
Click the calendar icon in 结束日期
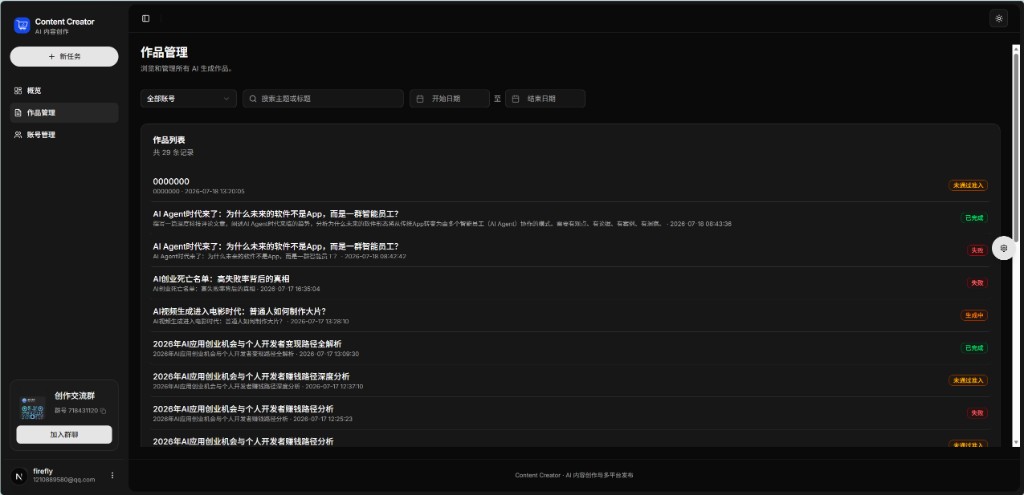coord(515,99)
